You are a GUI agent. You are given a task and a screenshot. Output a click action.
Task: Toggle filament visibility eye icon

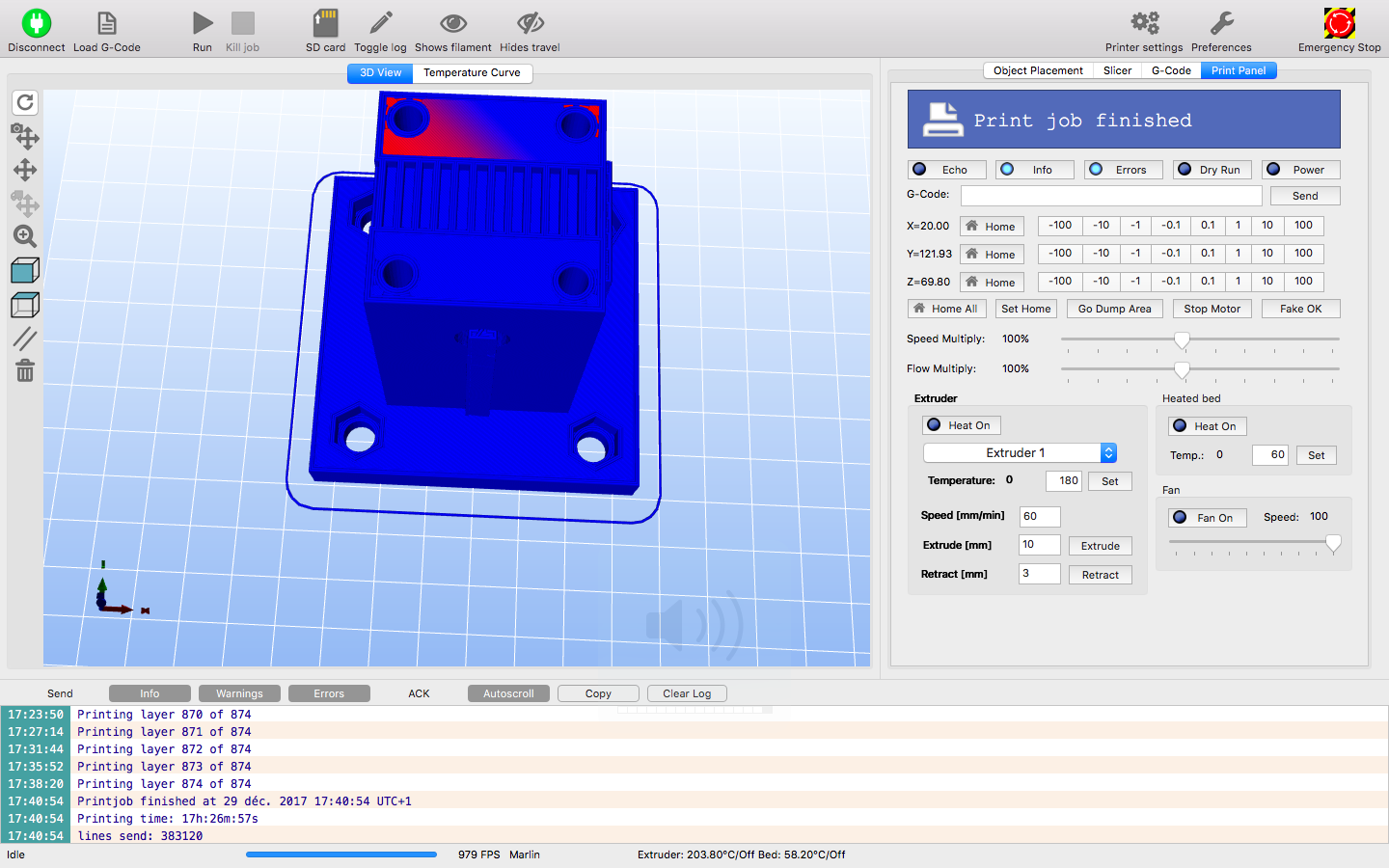coord(452,23)
